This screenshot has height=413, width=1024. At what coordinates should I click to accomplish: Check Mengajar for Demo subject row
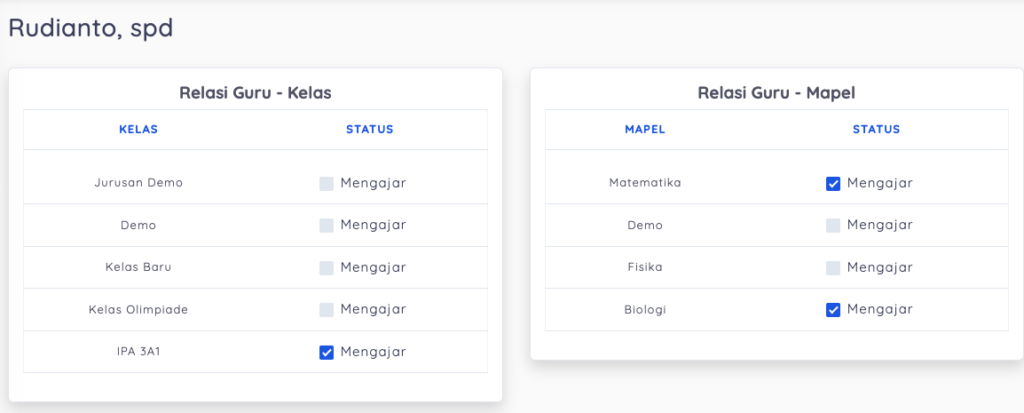click(833, 225)
